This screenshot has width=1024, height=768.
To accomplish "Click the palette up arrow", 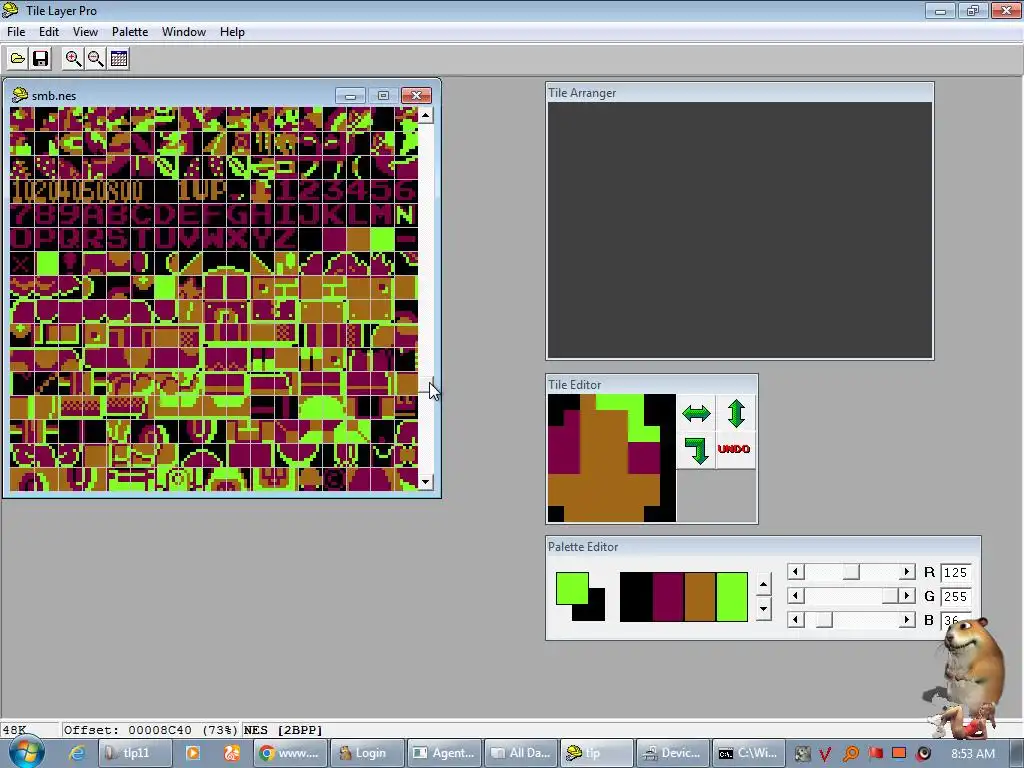I will click(x=763, y=584).
